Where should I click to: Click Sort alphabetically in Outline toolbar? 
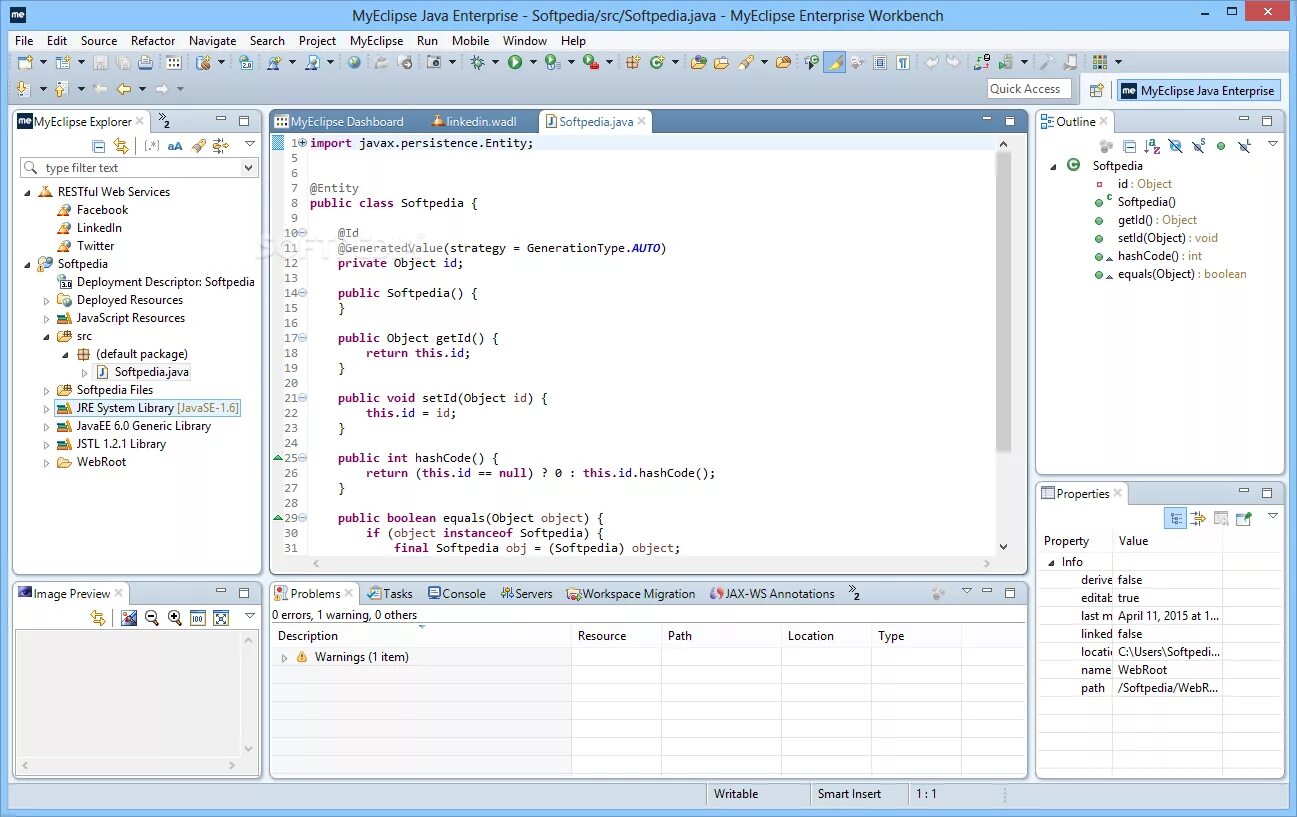coord(1152,146)
